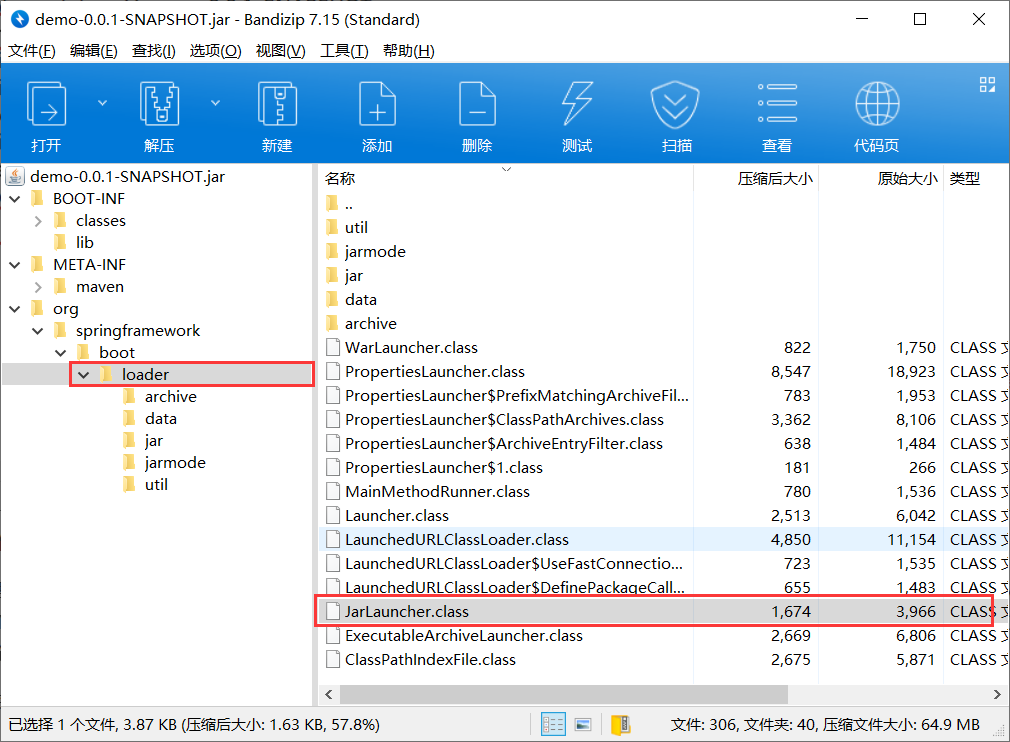Click the toolbar customize grid icon
This screenshot has width=1010, height=742.
coord(987,84)
